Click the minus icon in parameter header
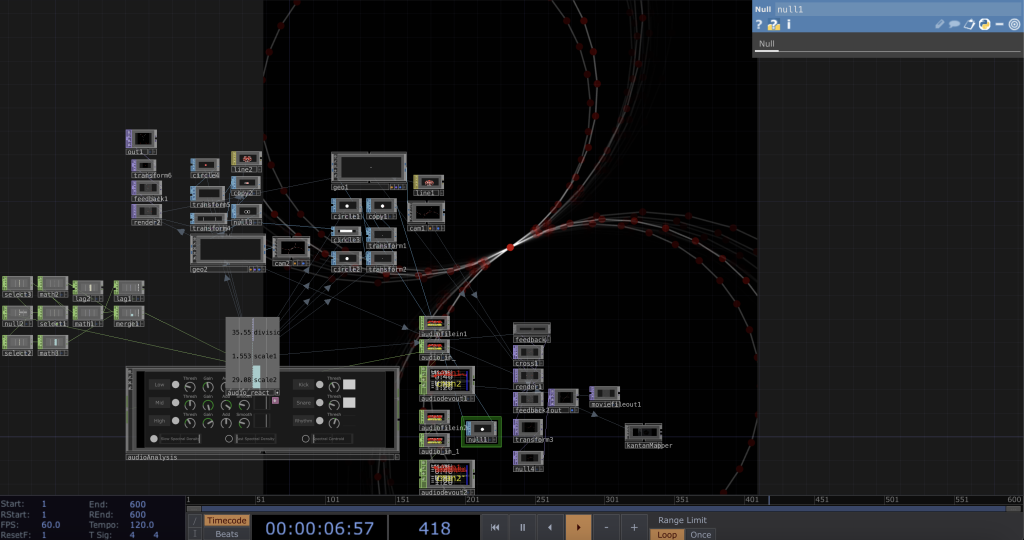Screen dimensions: 1024x540 tap(999, 24)
